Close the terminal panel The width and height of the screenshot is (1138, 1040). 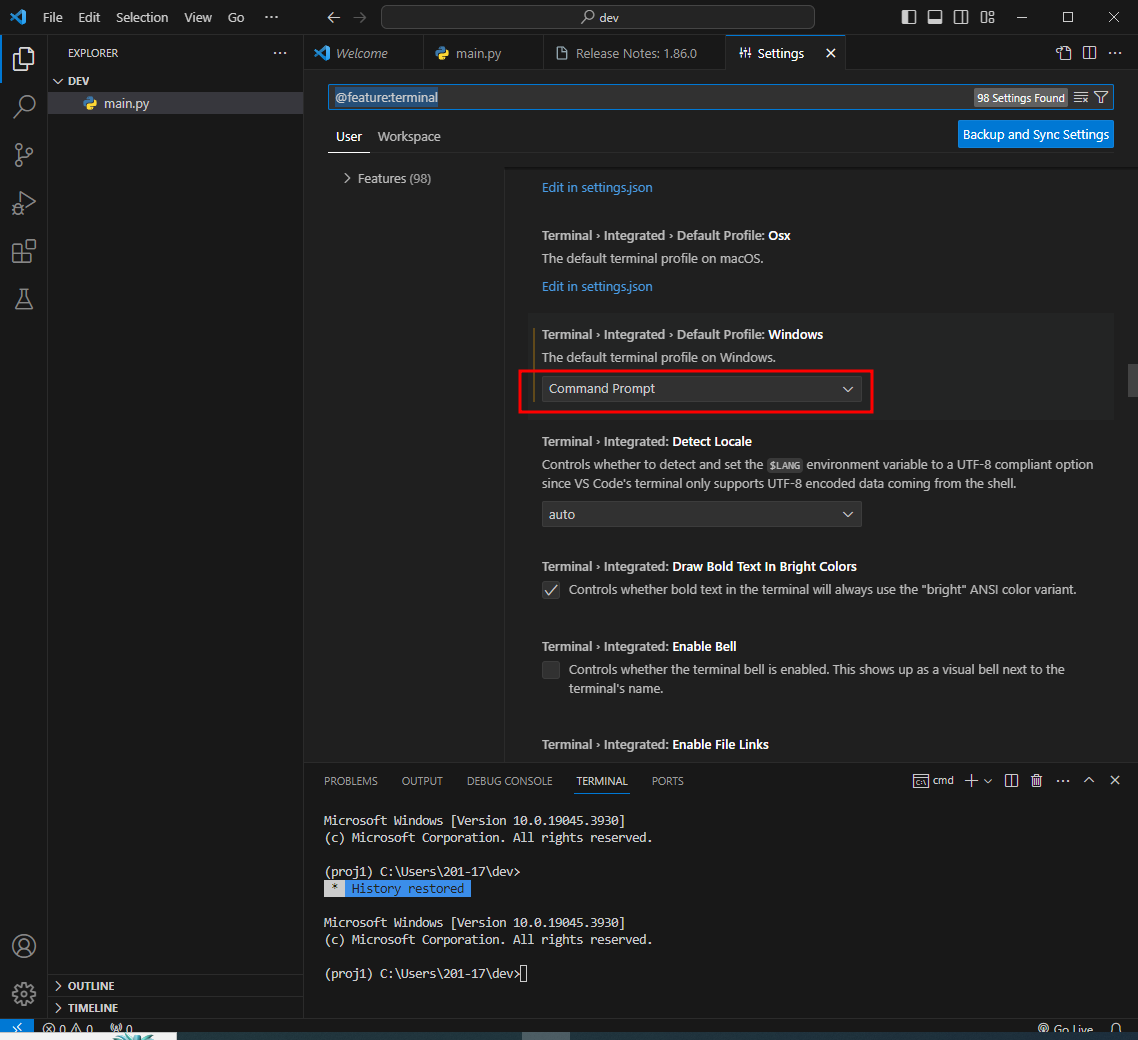tap(1115, 780)
